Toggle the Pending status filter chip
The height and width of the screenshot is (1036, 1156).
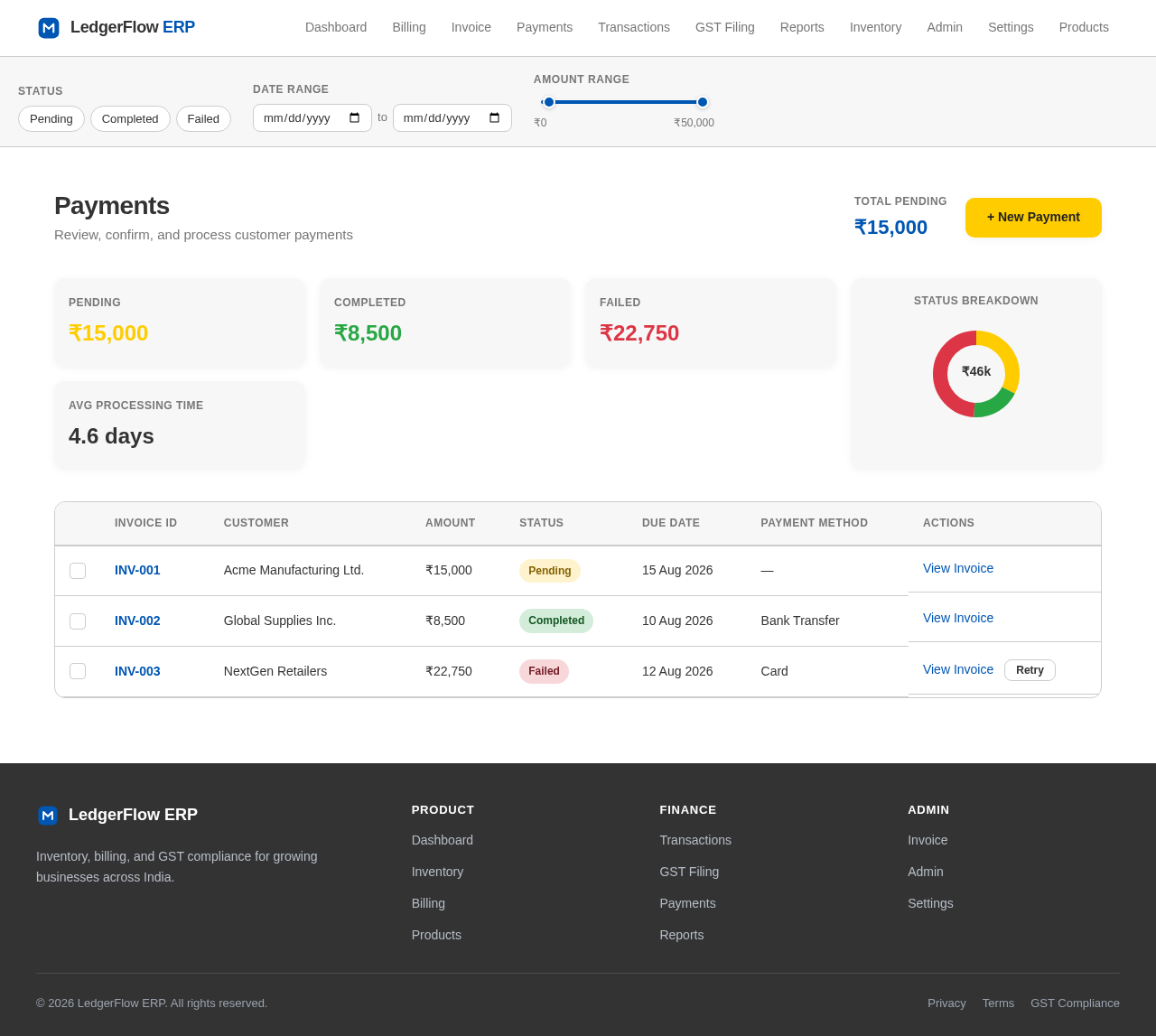point(51,119)
